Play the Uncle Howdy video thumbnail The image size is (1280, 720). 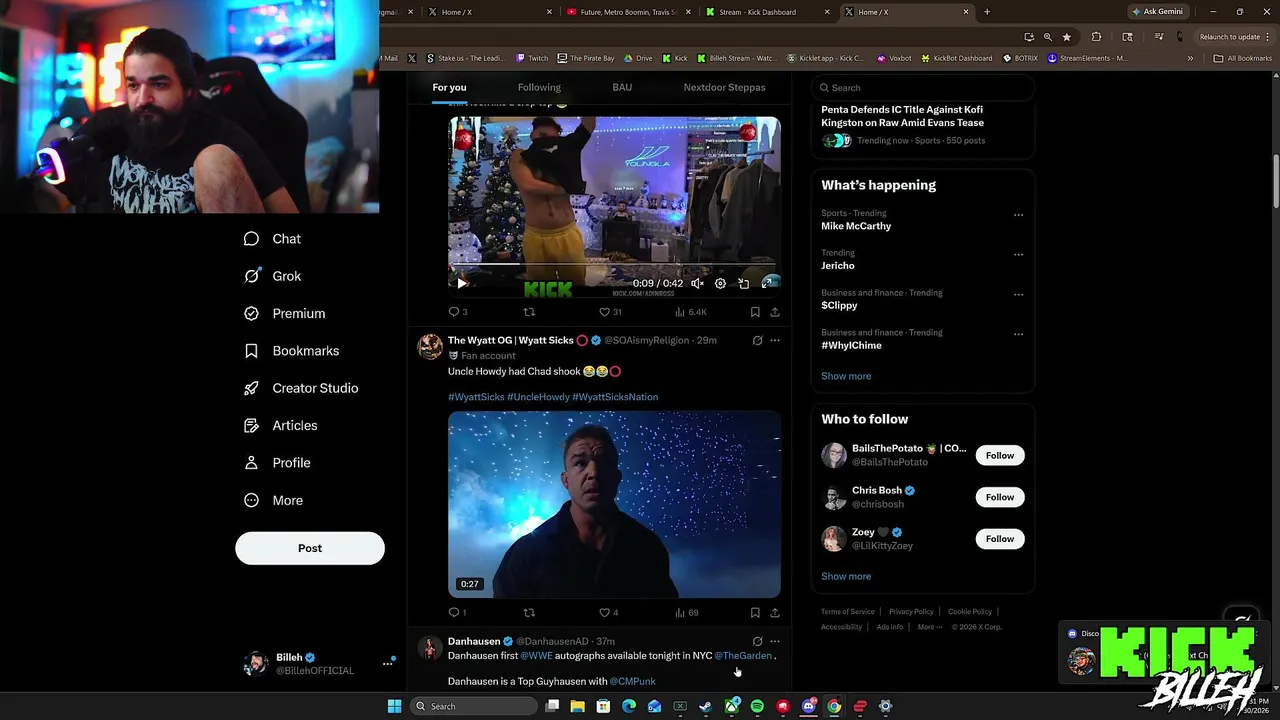click(x=614, y=504)
